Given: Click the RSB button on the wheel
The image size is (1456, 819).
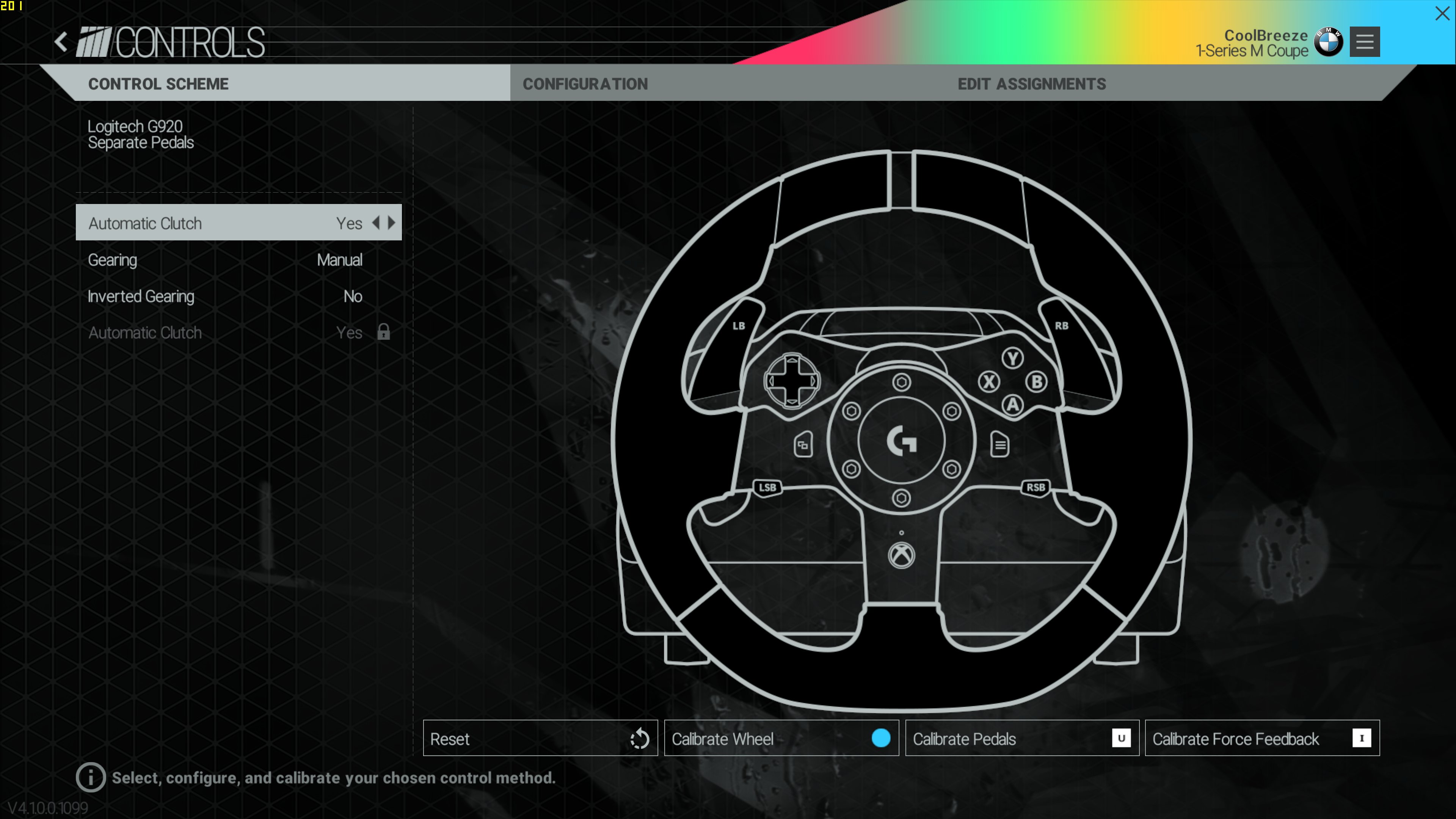Looking at the screenshot, I should (1036, 487).
